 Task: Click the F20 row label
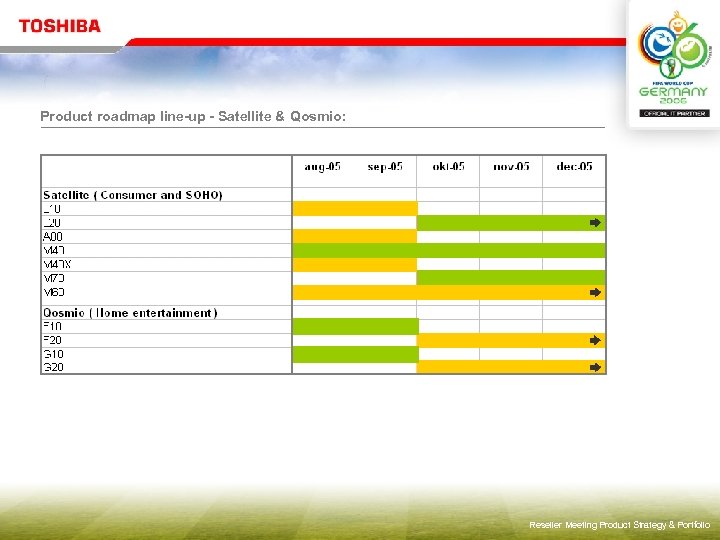52,340
